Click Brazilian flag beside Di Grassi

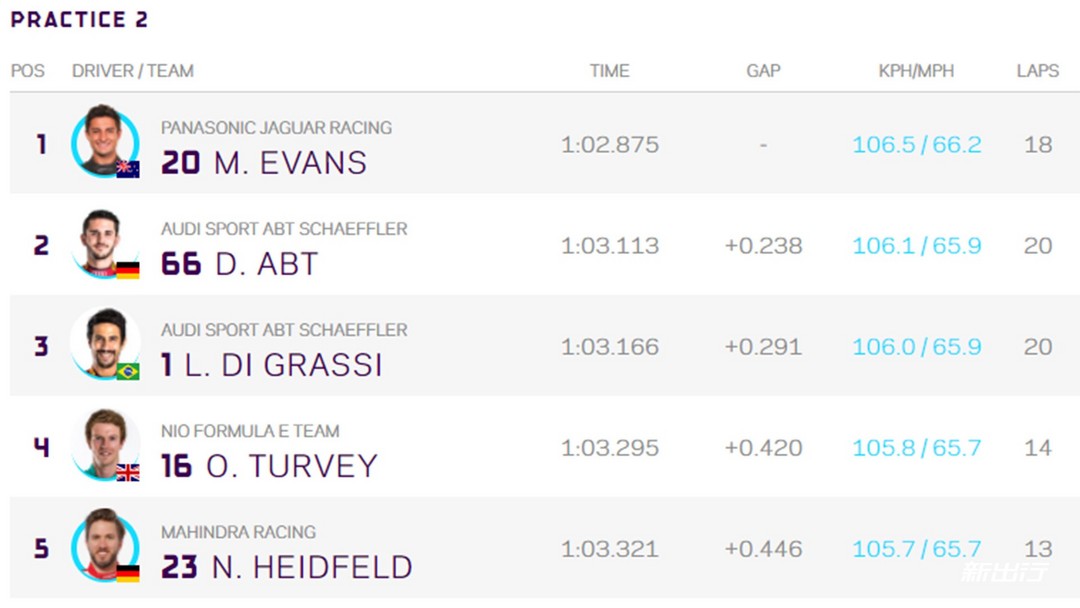pos(128,372)
